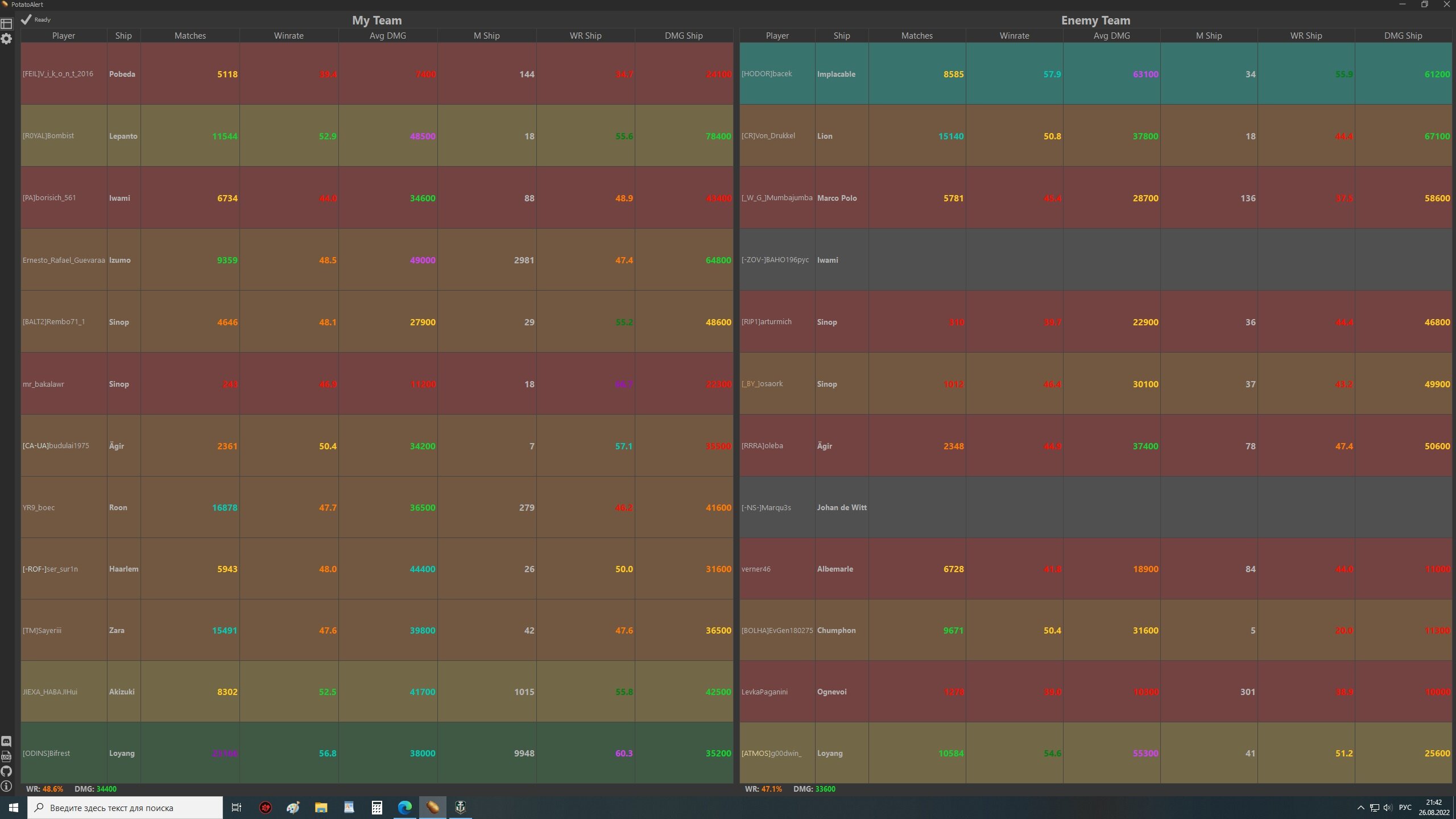Open the About info icon
This screenshot has height=819, width=1456.
[x=6, y=787]
